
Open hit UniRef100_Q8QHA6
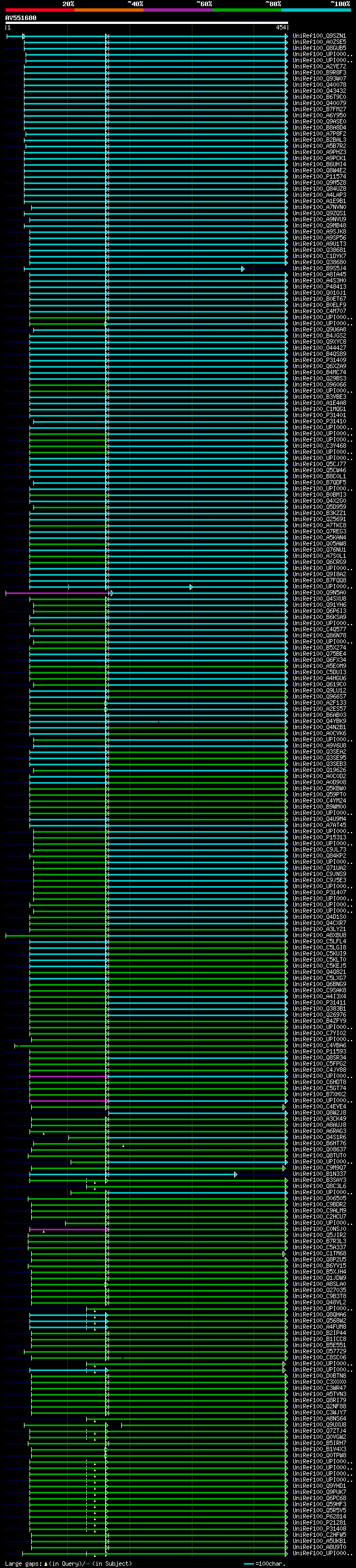tap(319, 1315)
